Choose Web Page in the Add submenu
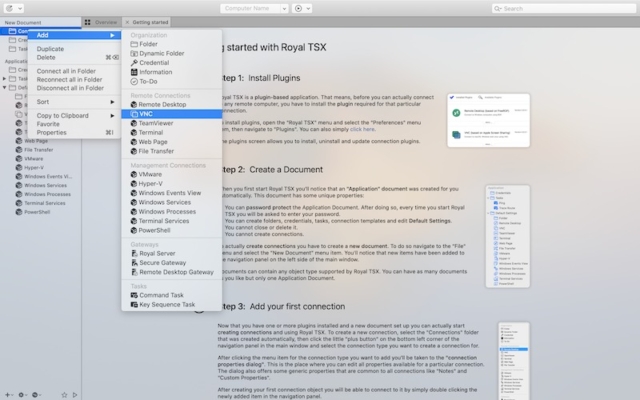Viewport: 640px width, 400px height. pos(171,142)
